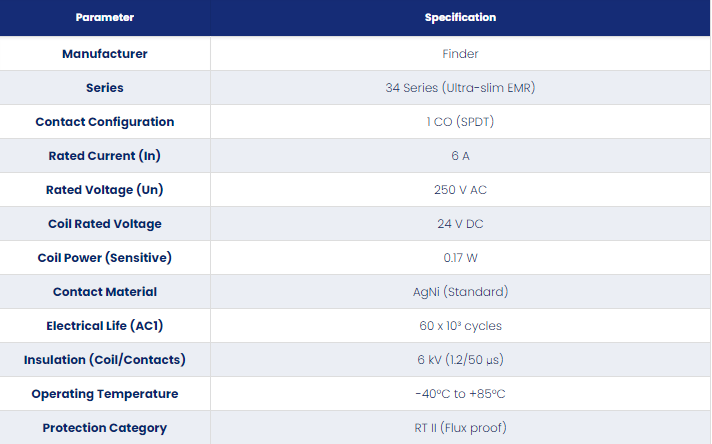Click the 250 V AC value
The height and width of the screenshot is (444, 712).
(x=460, y=190)
